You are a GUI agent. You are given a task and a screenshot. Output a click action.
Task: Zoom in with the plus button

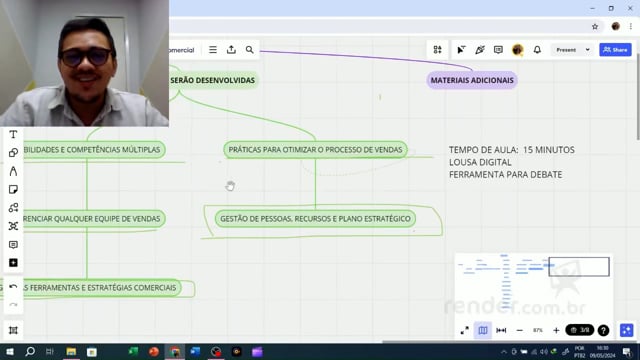pyautogui.click(x=556, y=330)
